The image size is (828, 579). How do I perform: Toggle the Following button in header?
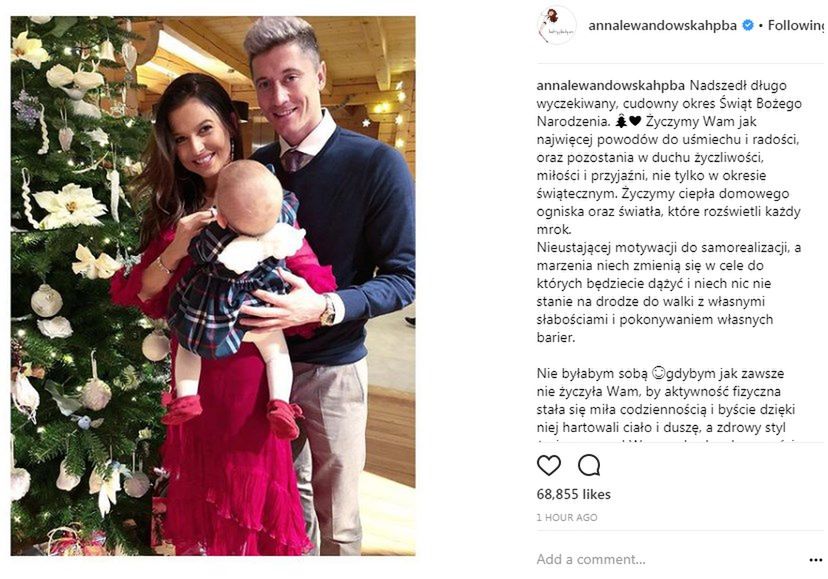796,25
